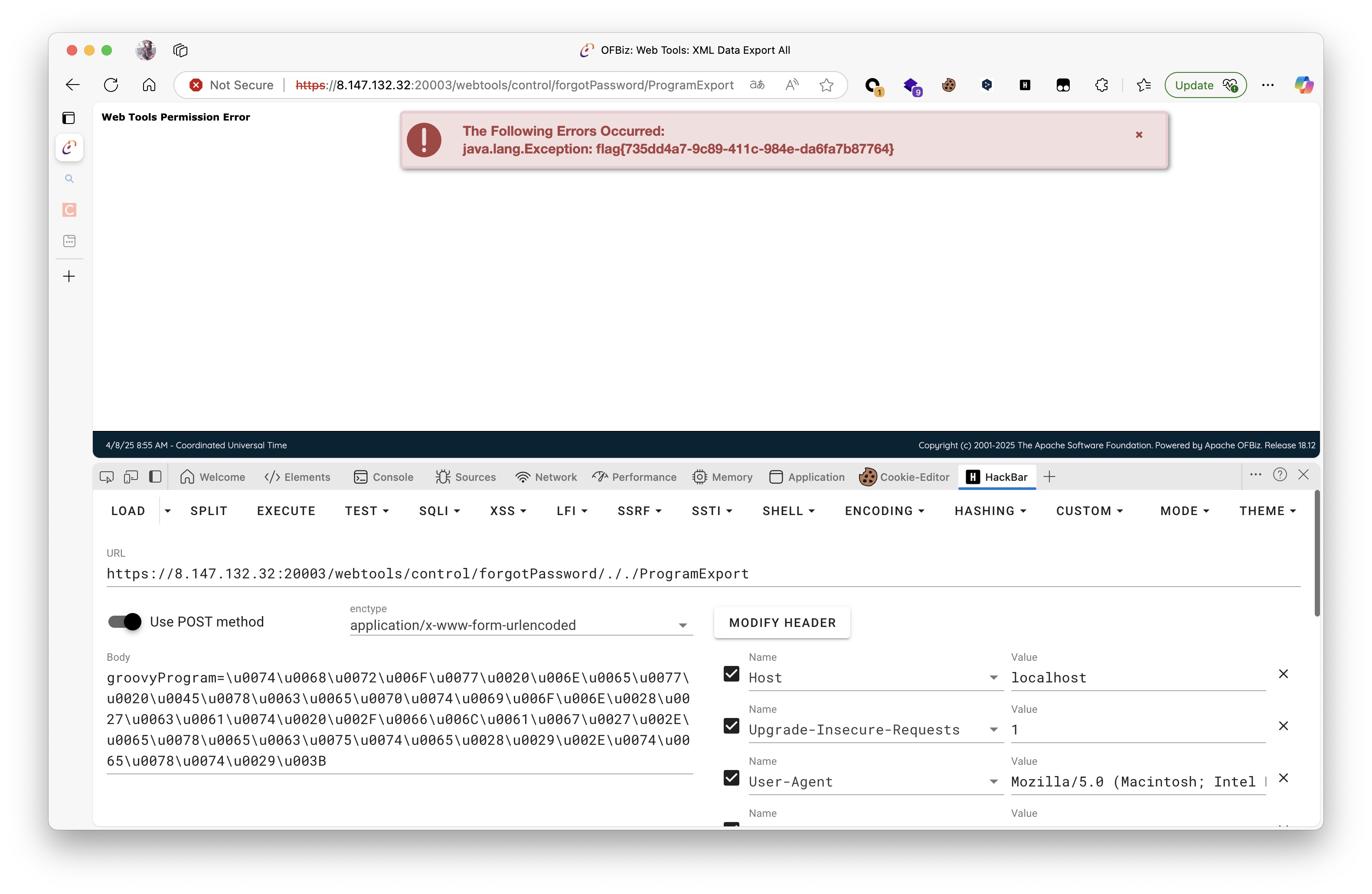The image size is (1372, 894).
Task: Open the Favorites list
Action: tap(1144, 85)
